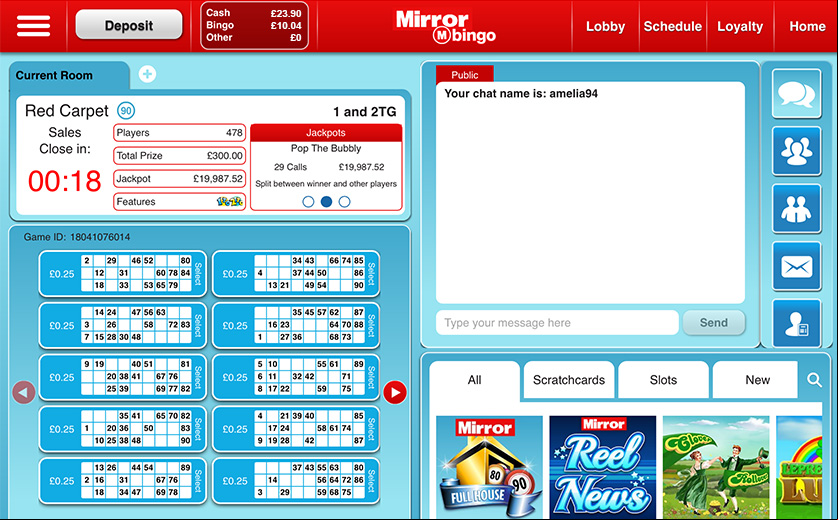Click the Deposit button
The height and width of the screenshot is (520, 838).
pos(129,25)
